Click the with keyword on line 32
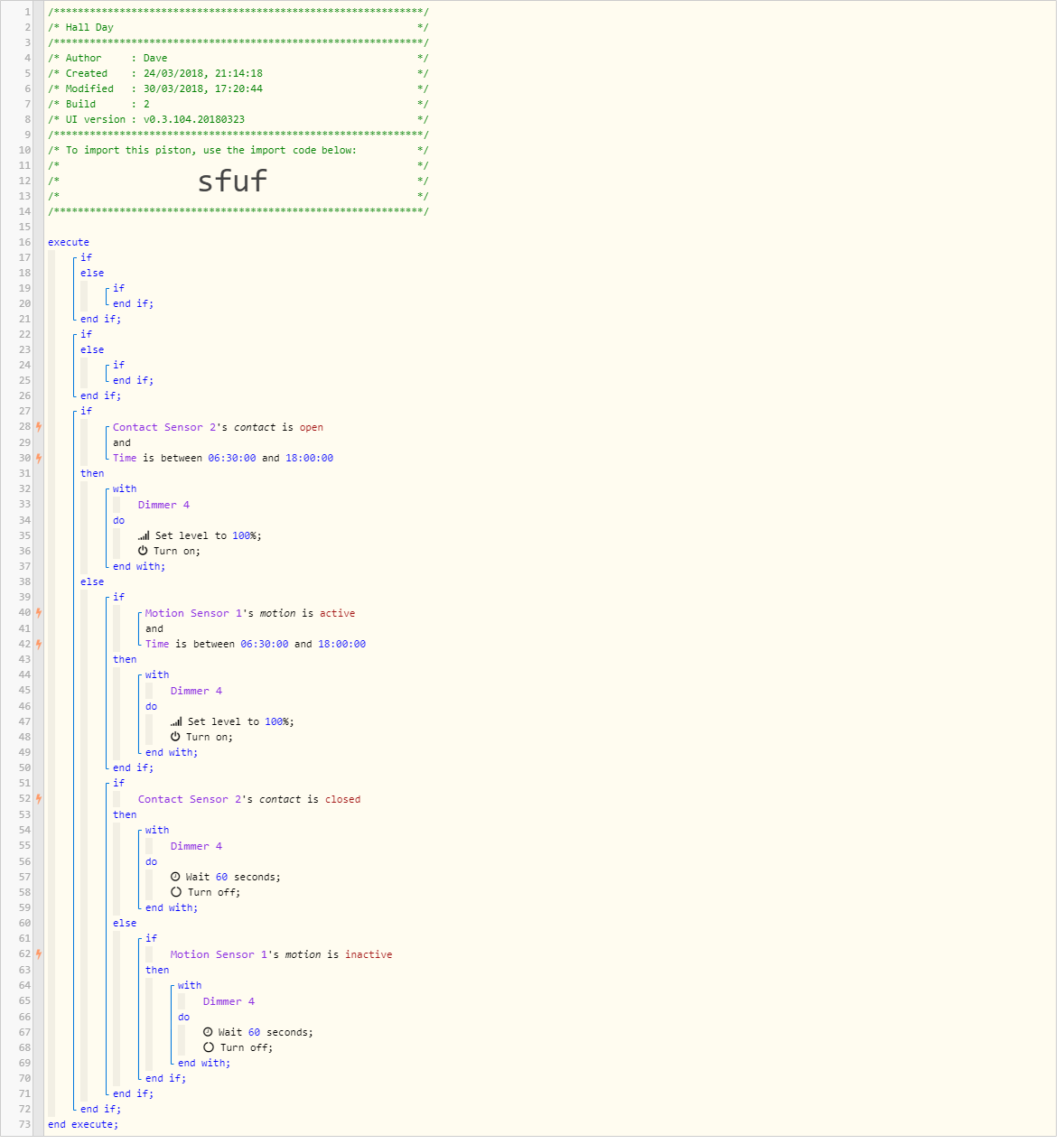1064x1144 pixels. tap(125, 488)
